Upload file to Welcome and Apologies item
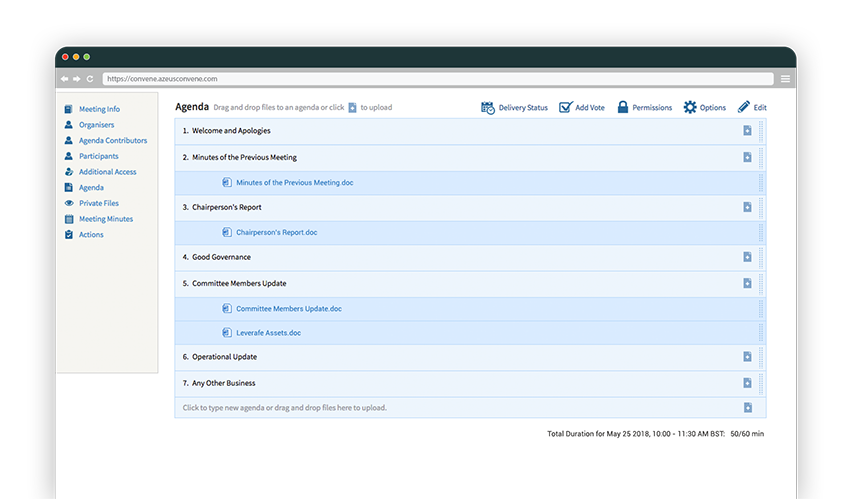Viewport: 852px width, 499px height. [747, 130]
